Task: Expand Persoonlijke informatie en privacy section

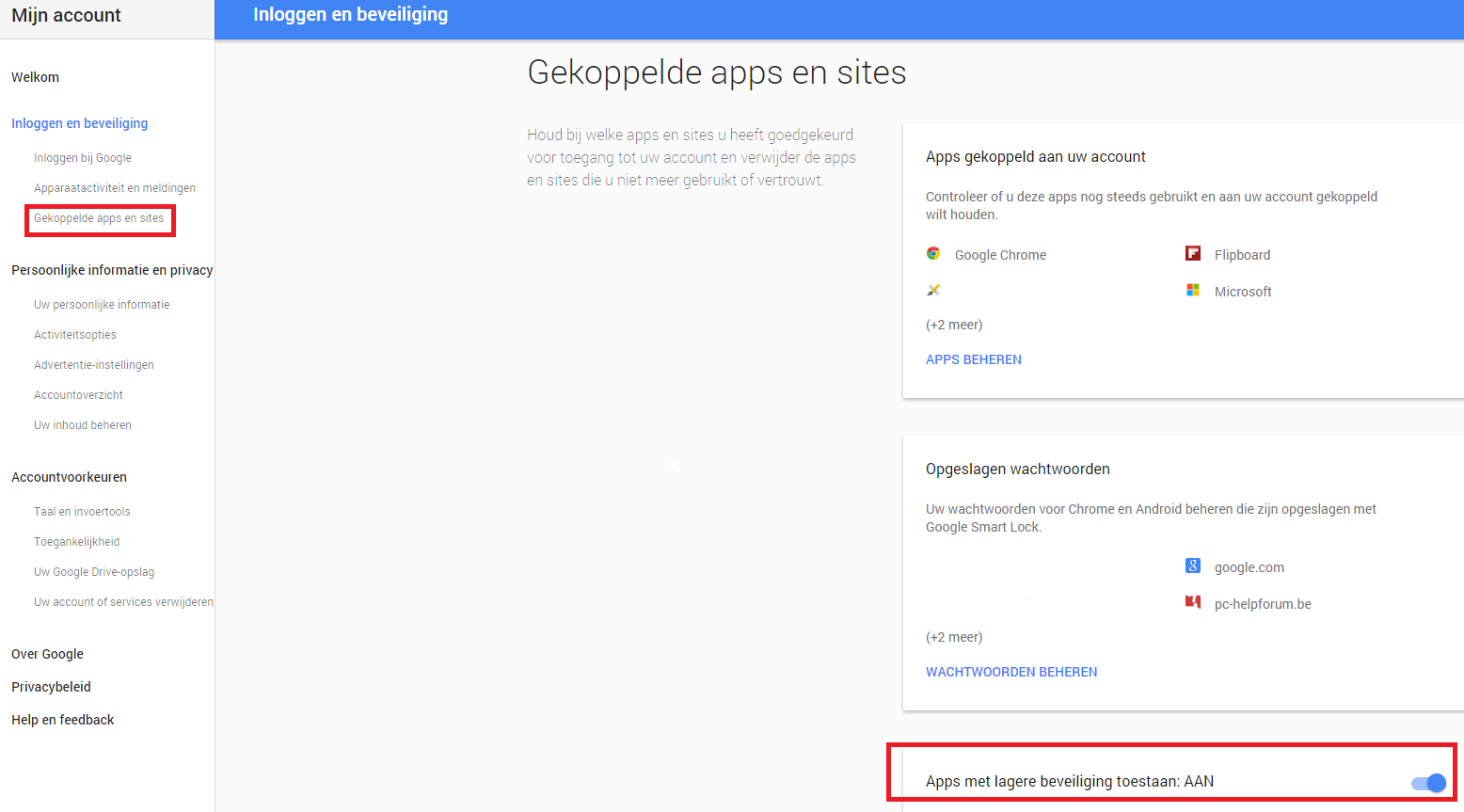Action: pyautogui.click(x=112, y=270)
